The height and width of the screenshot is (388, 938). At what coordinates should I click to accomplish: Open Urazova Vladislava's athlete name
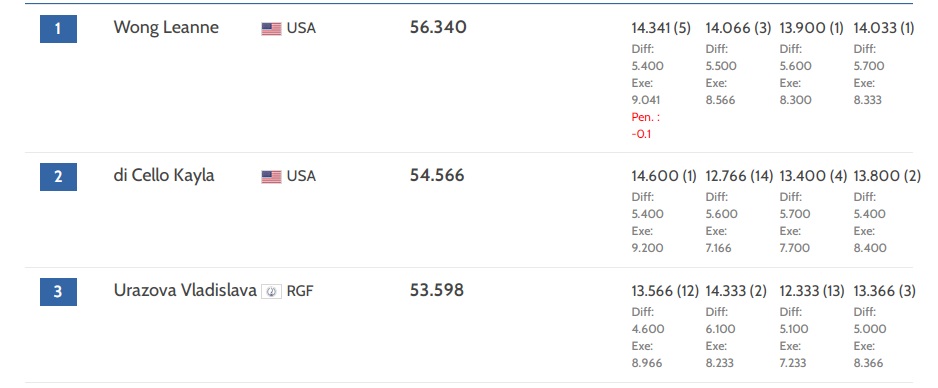point(185,291)
